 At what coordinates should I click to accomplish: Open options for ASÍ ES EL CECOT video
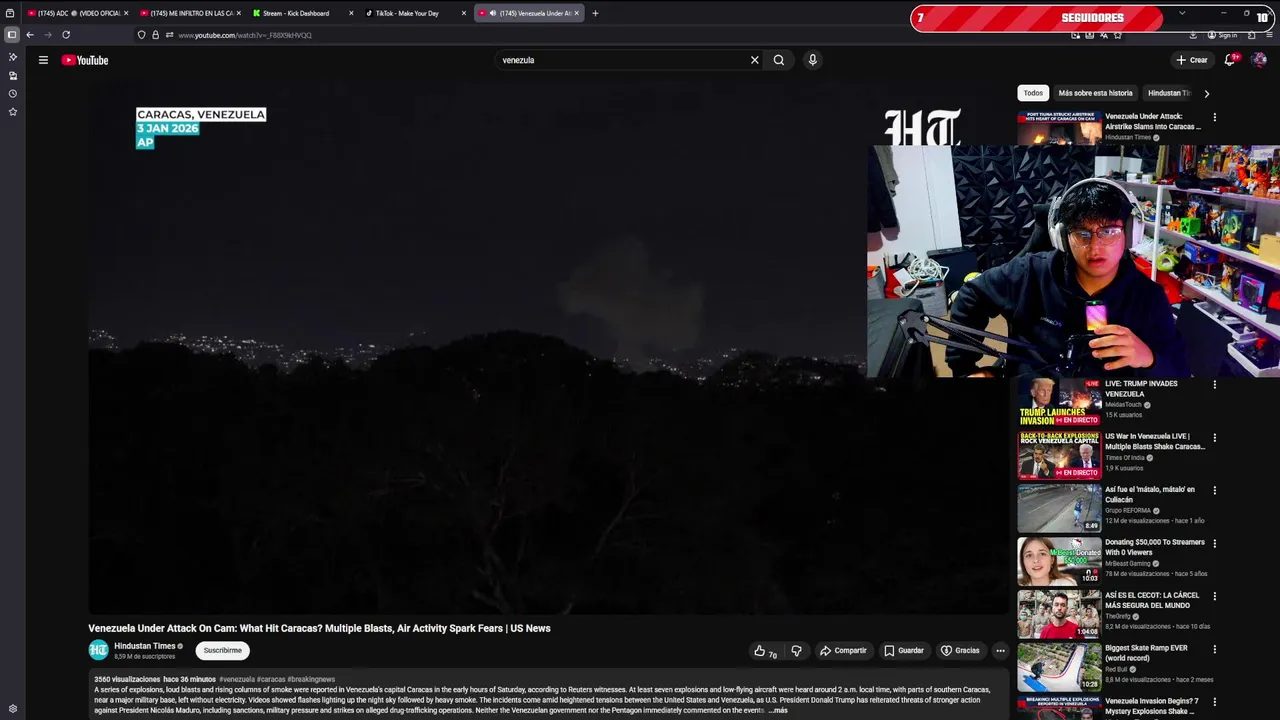[x=1215, y=597]
